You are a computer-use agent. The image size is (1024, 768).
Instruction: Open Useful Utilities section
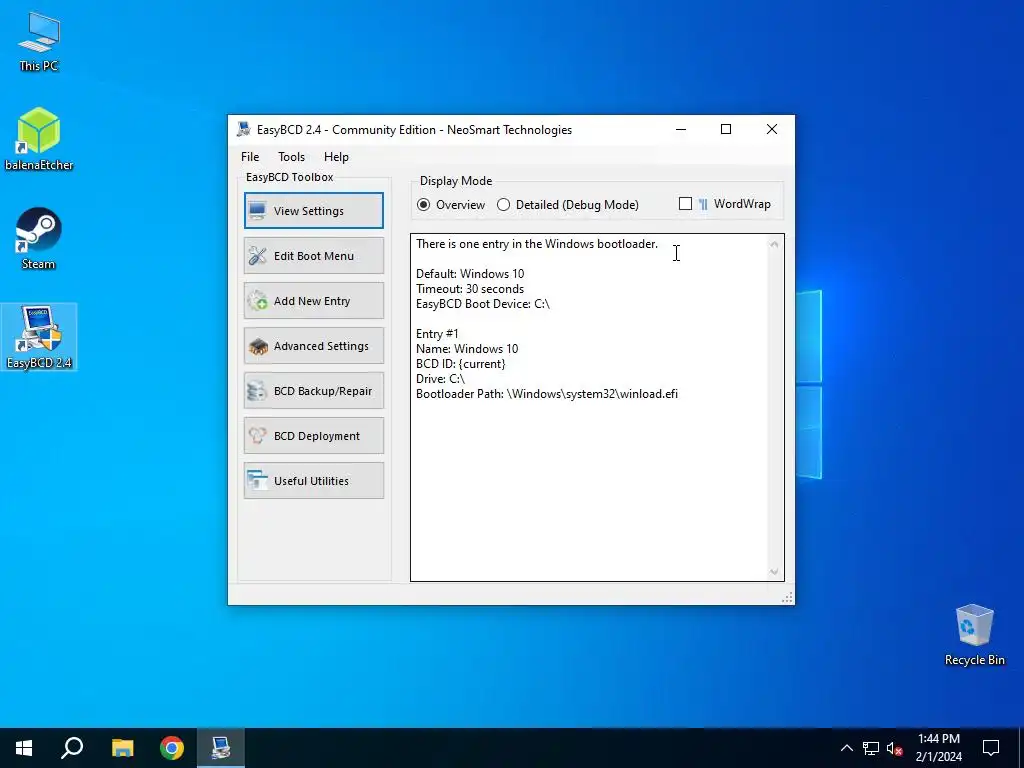tap(313, 481)
